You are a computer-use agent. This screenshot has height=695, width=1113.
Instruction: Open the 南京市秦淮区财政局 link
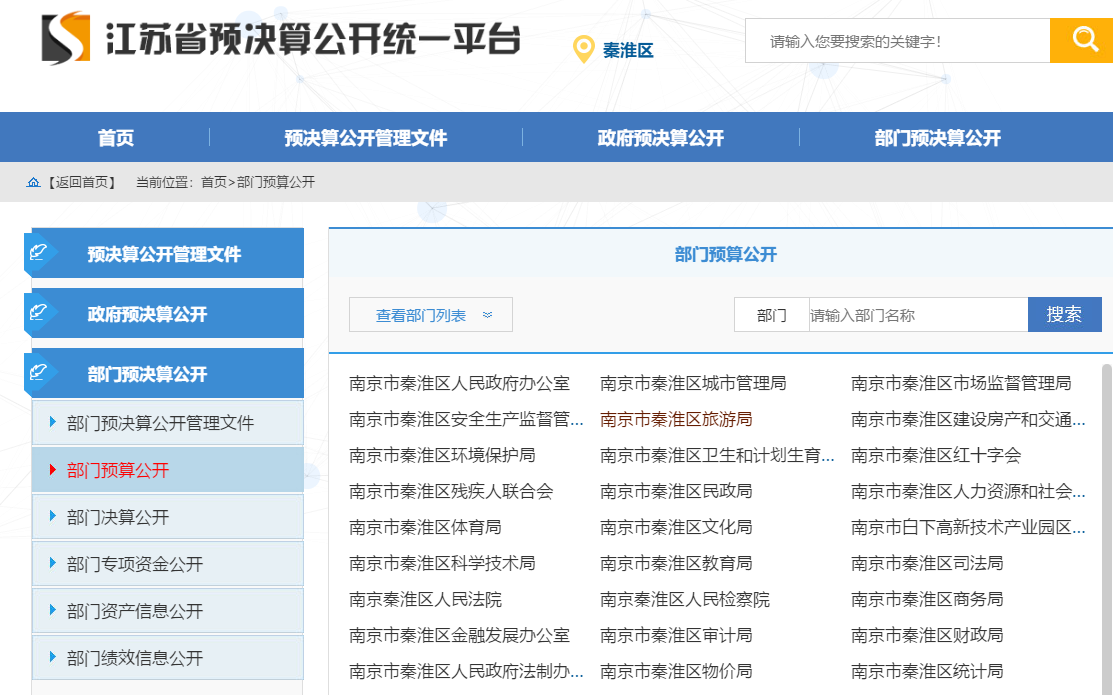926,635
